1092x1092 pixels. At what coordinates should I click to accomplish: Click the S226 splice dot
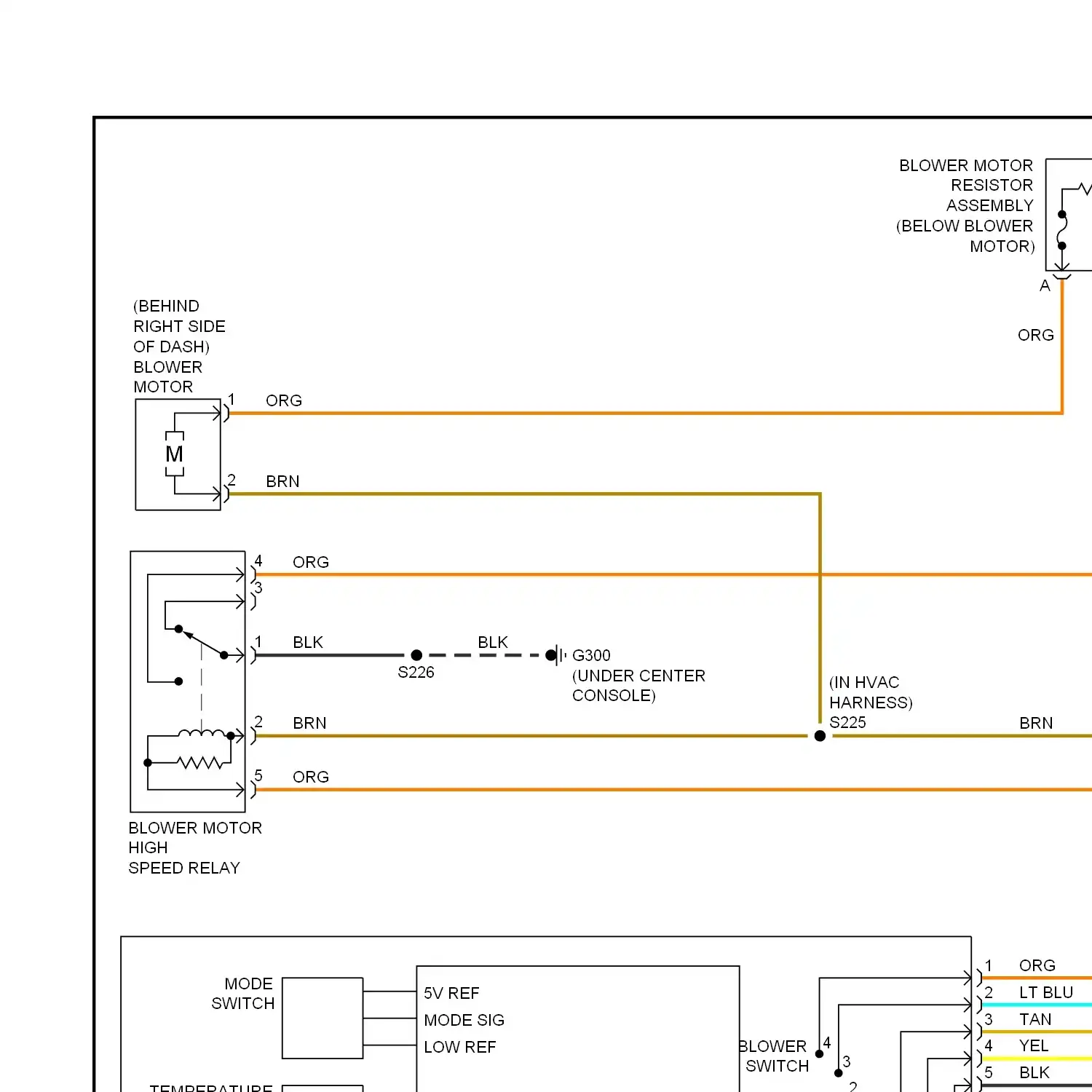[416, 655]
